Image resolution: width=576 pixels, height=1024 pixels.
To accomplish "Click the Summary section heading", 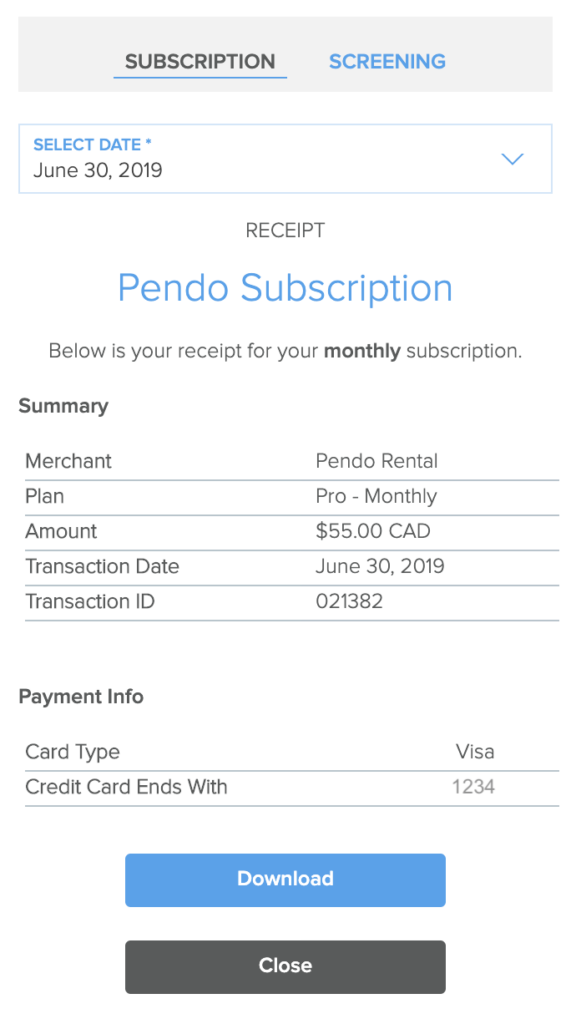I will tap(63, 406).
